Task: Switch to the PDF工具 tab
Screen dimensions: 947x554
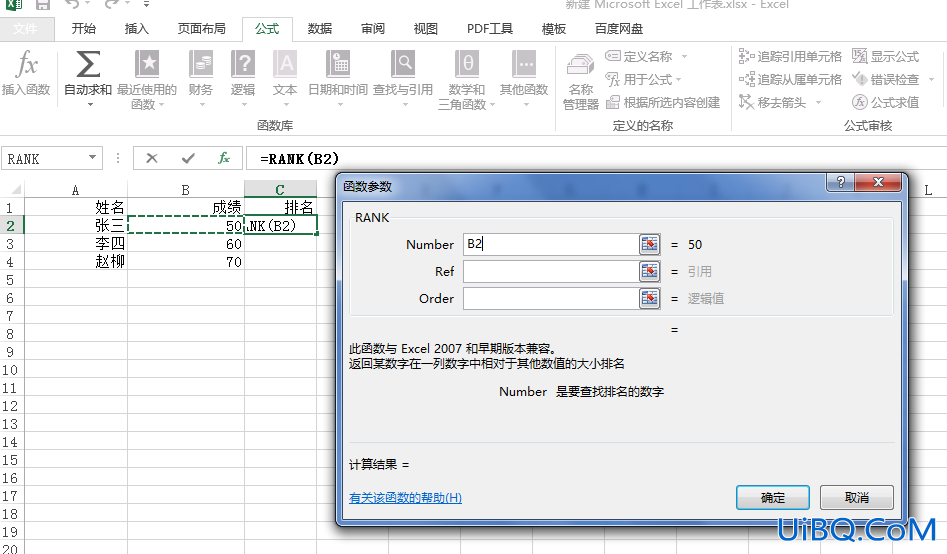Action: pos(489,28)
